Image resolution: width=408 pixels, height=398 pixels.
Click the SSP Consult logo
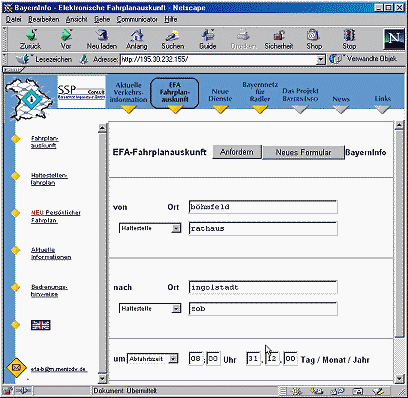81,91
